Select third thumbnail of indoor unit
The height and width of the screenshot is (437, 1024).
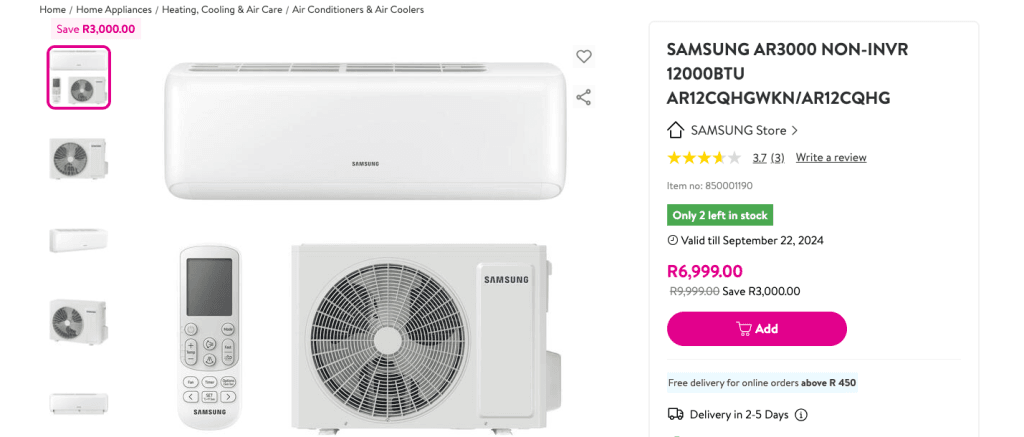click(79, 240)
